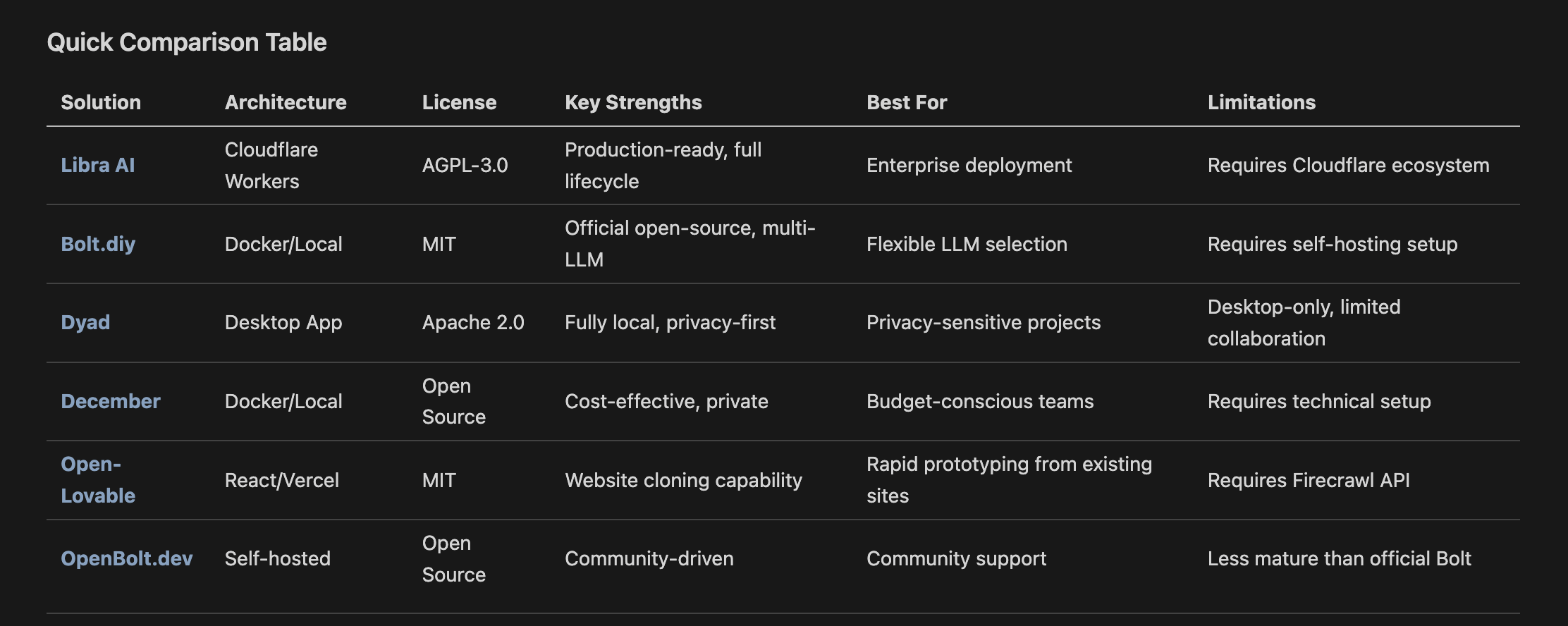Open the Bolt.diy link
The height and width of the screenshot is (626, 1568).
pyautogui.click(x=98, y=244)
